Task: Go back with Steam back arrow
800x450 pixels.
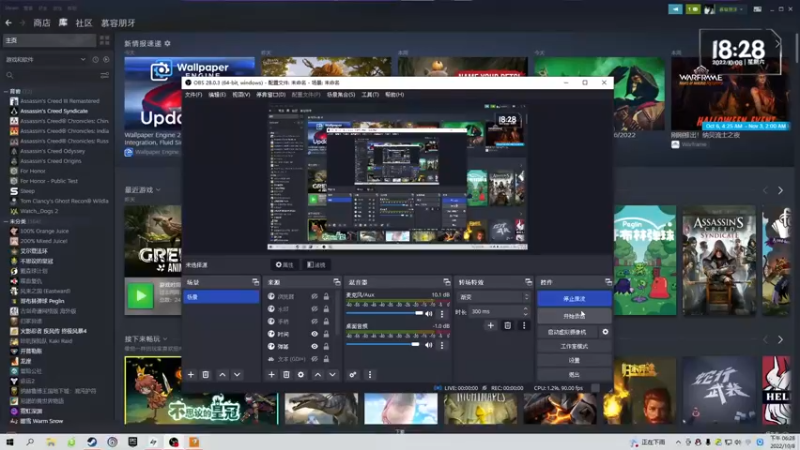Action: 9,23
